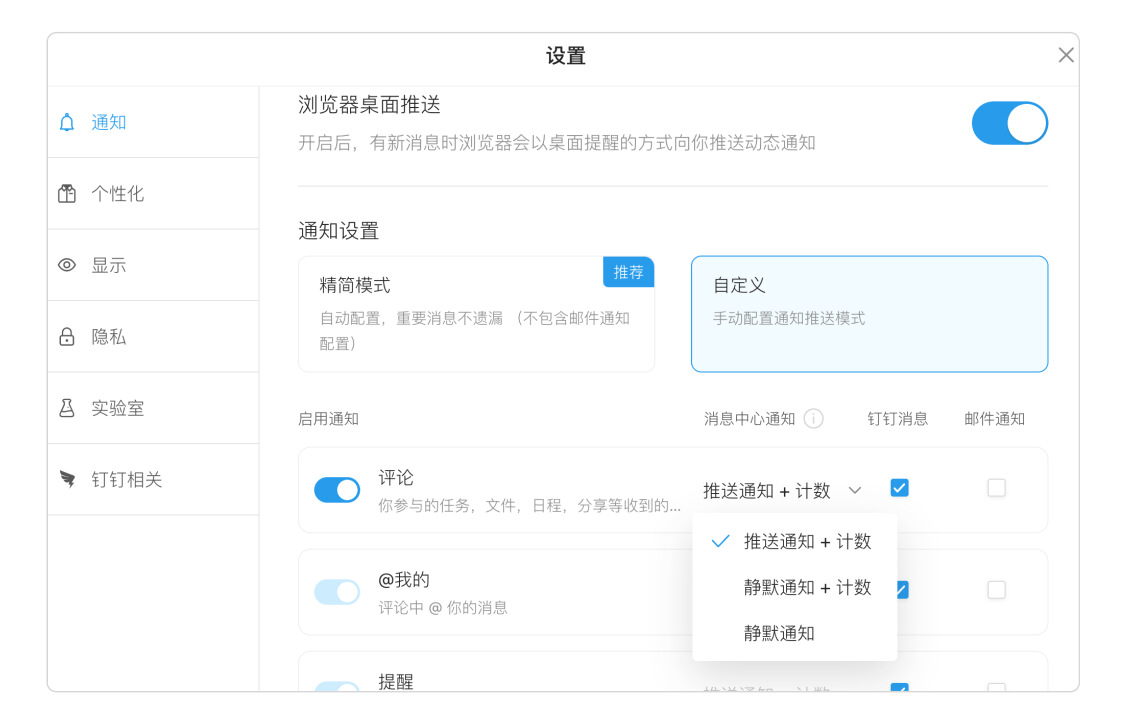
Task: Close the 设置 dialog with the X icon
Action: pos(1066,55)
